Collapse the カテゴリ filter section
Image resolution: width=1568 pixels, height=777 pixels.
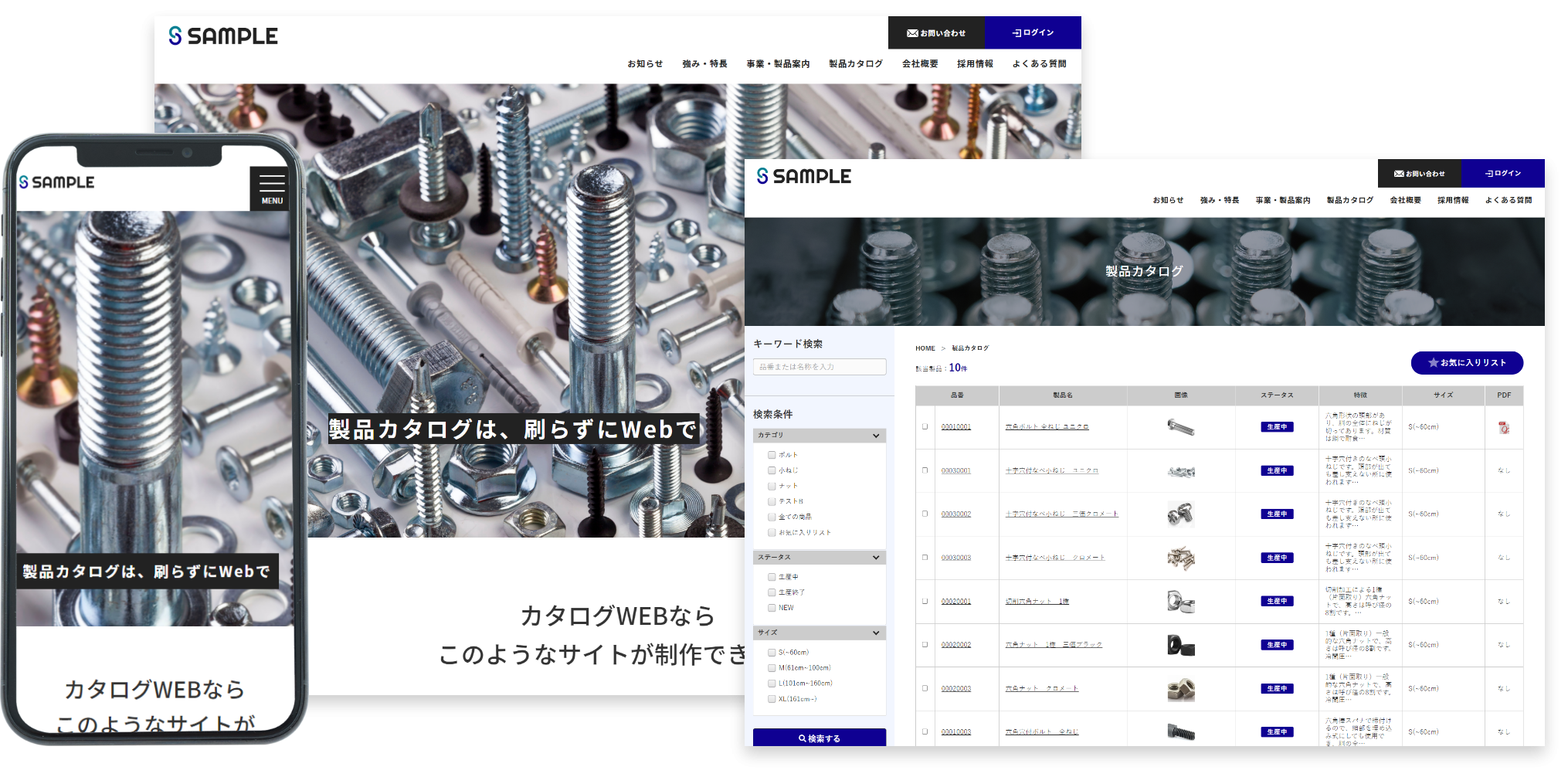click(876, 436)
